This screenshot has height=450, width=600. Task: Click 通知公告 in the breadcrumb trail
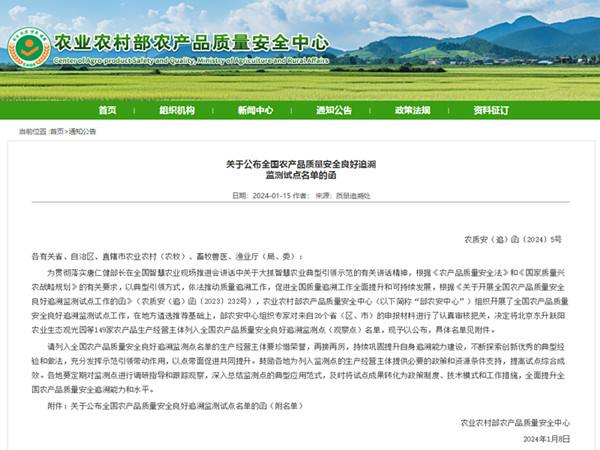[81, 131]
